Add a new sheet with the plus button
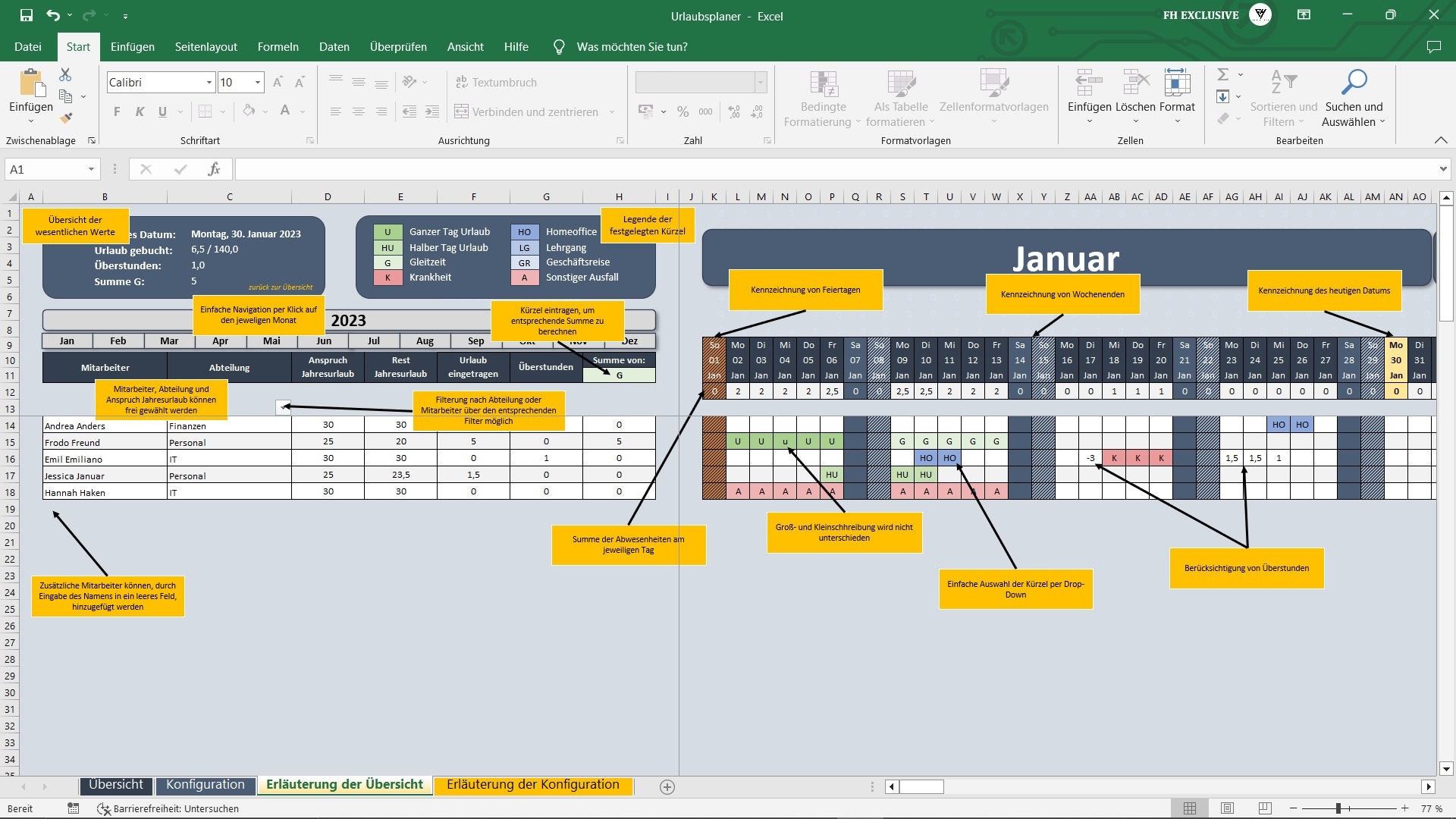1456x819 pixels. 667,786
